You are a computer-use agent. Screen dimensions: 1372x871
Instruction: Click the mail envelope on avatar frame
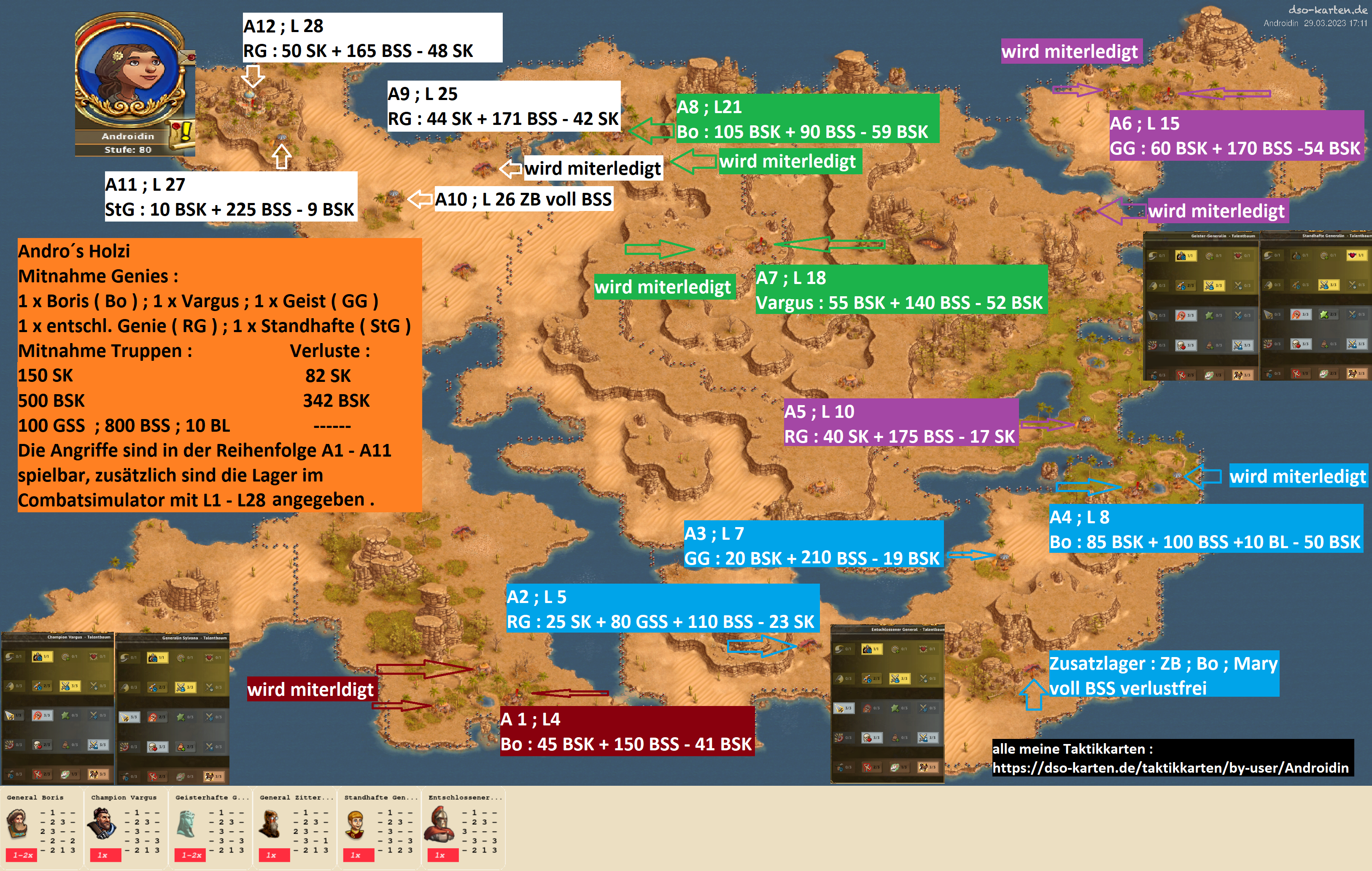(x=186, y=57)
